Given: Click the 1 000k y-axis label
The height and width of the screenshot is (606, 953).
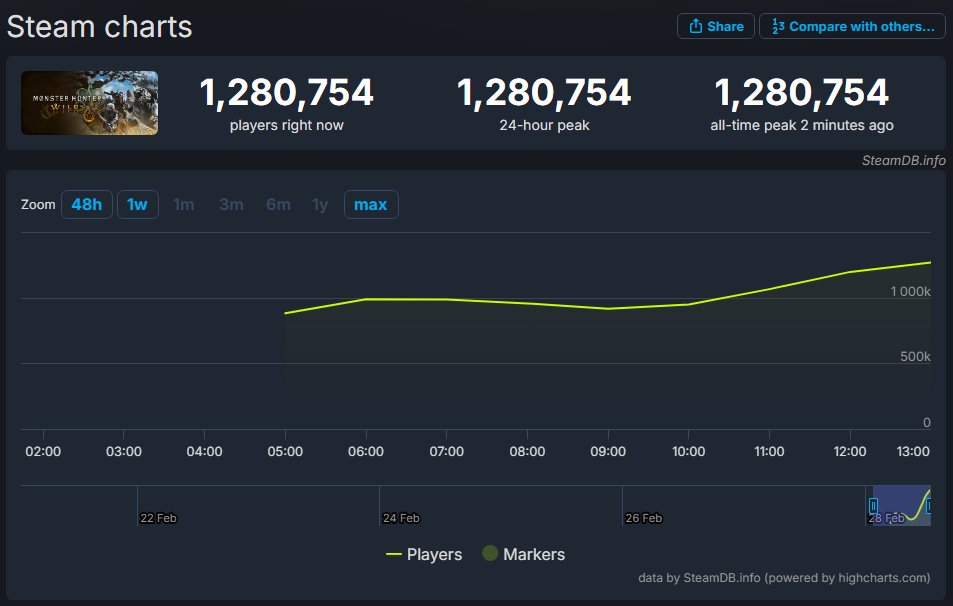Looking at the screenshot, I should [910, 292].
